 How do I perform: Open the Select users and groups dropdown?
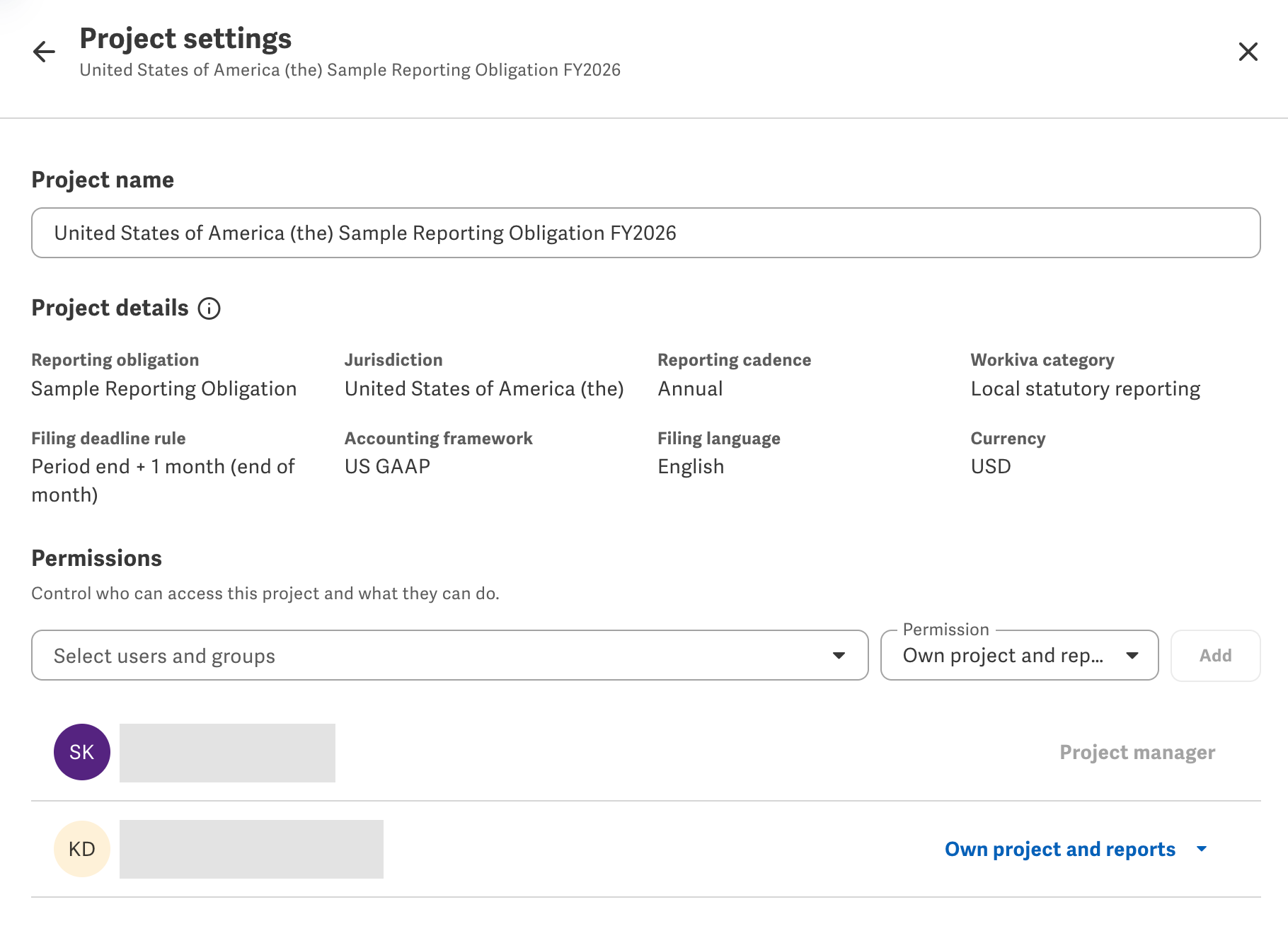[x=449, y=655]
